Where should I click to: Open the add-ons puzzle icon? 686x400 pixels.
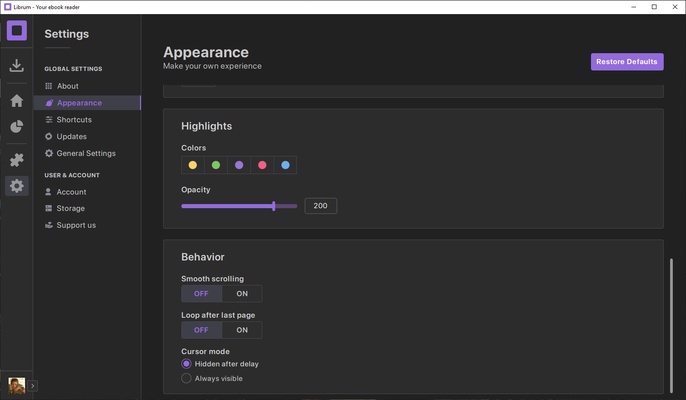click(16, 160)
